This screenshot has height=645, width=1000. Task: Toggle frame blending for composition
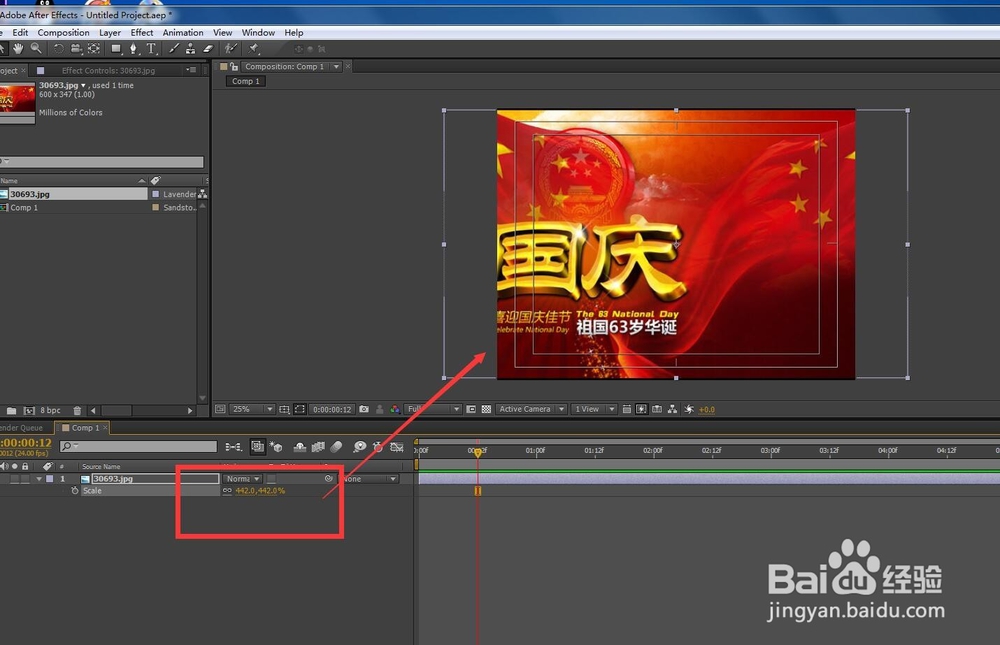(318, 447)
